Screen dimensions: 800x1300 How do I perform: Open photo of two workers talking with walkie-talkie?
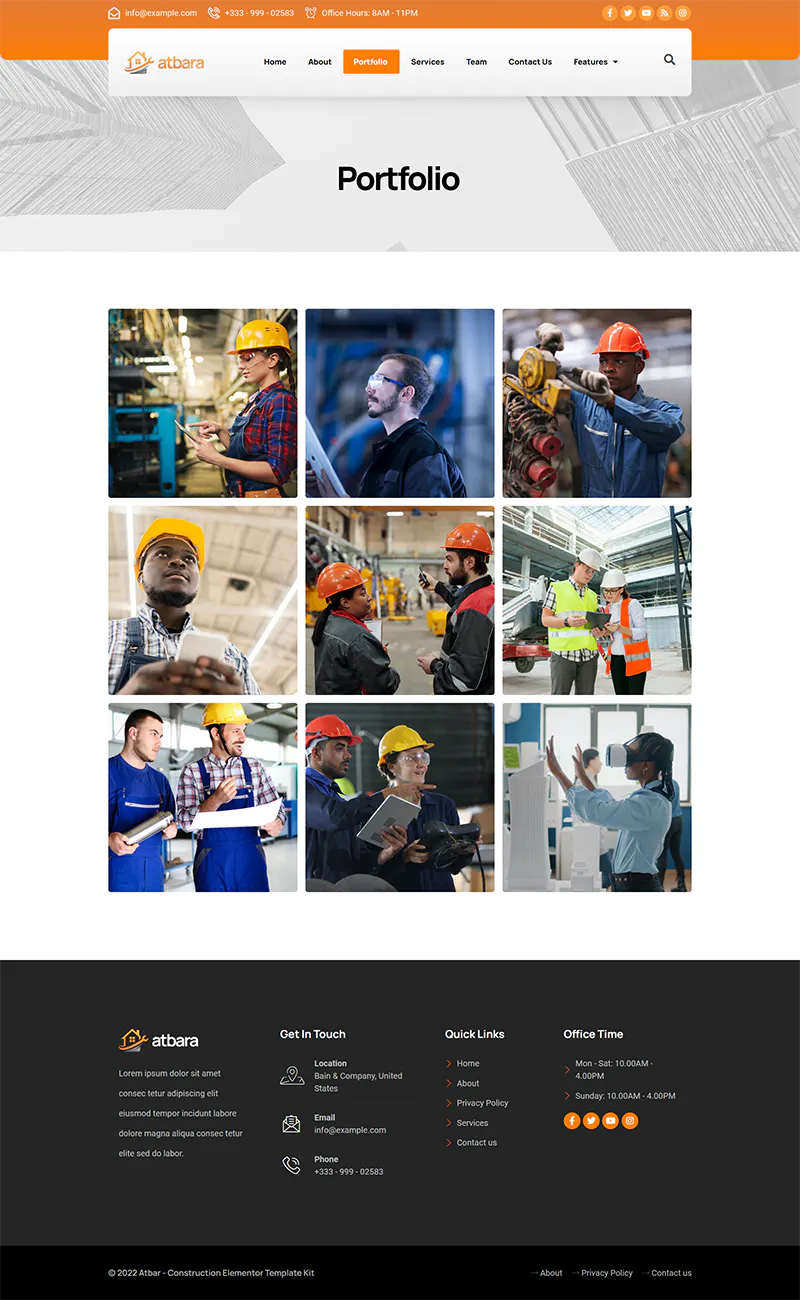(x=400, y=600)
